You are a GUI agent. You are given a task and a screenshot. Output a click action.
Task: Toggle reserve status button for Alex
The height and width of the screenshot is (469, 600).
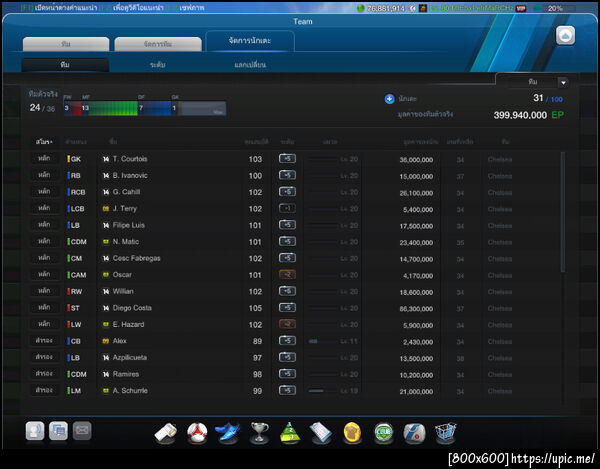44,340
